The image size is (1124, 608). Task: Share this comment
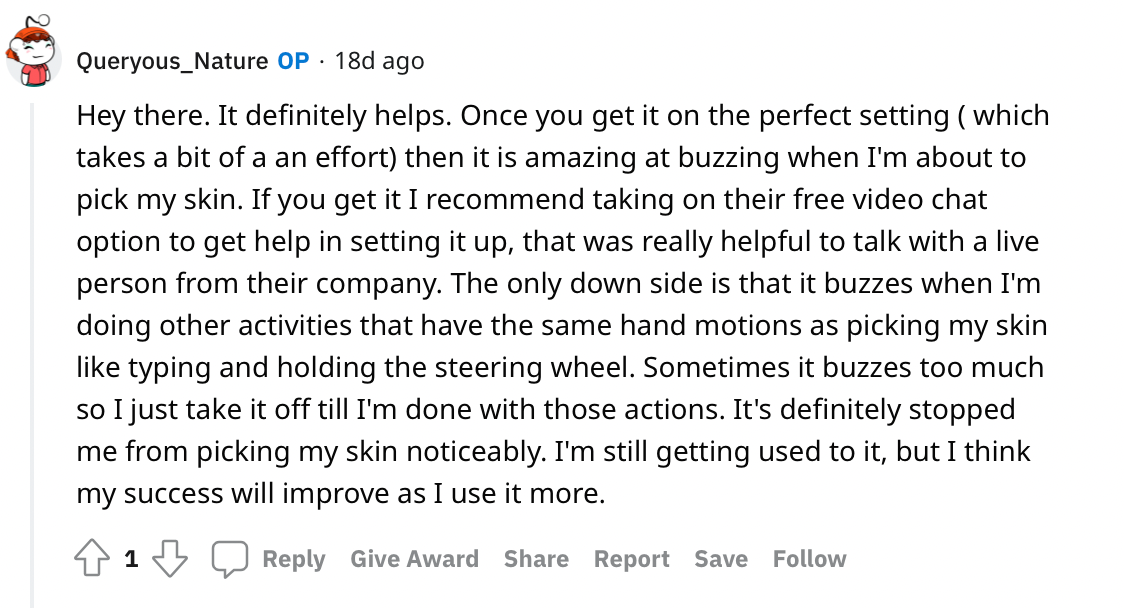click(x=536, y=559)
